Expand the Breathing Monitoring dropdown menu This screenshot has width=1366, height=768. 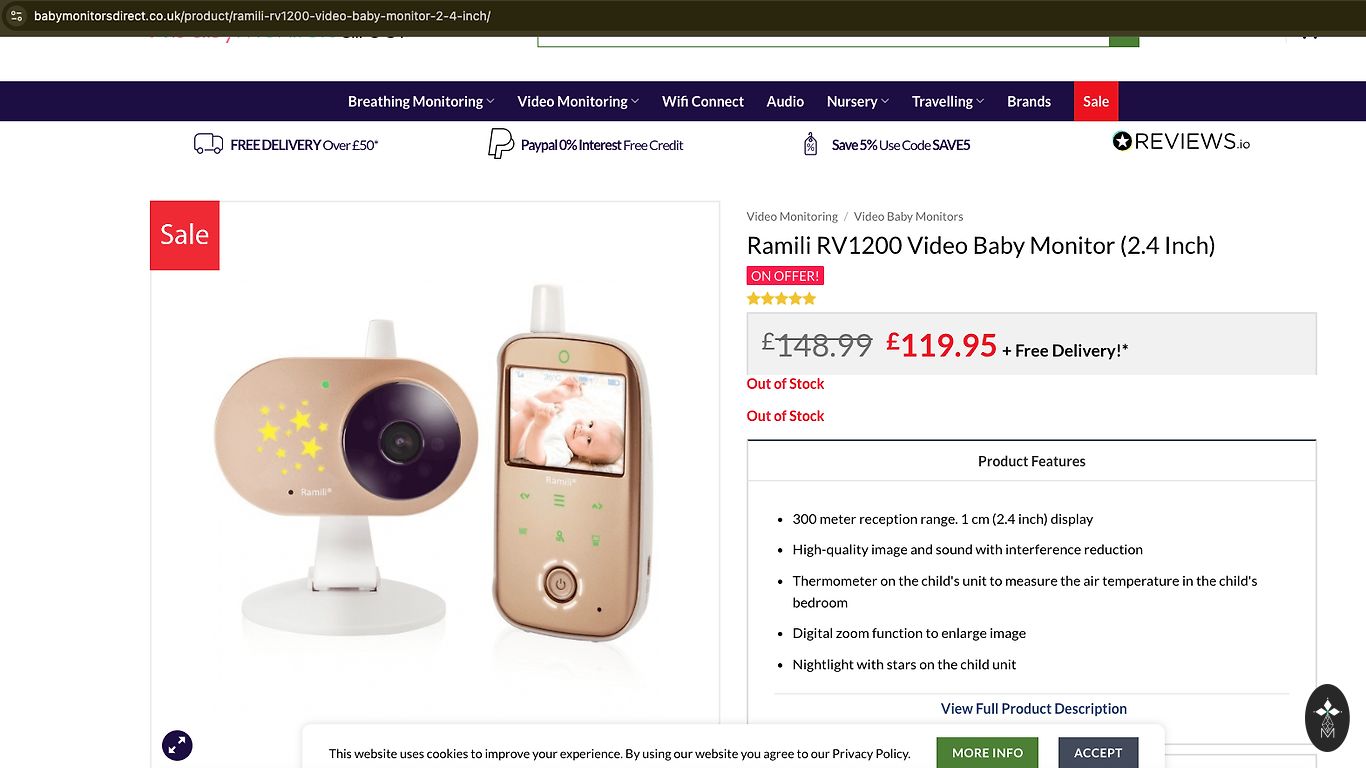421,101
